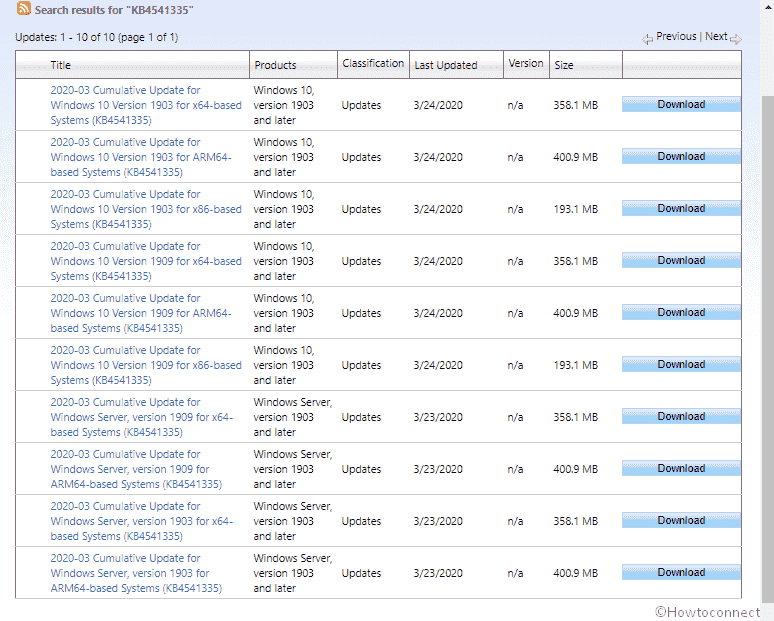Screen dimensions: 774x621
Task: Download Windows 10 1903 x86 update
Action: [x=681, y=209]
